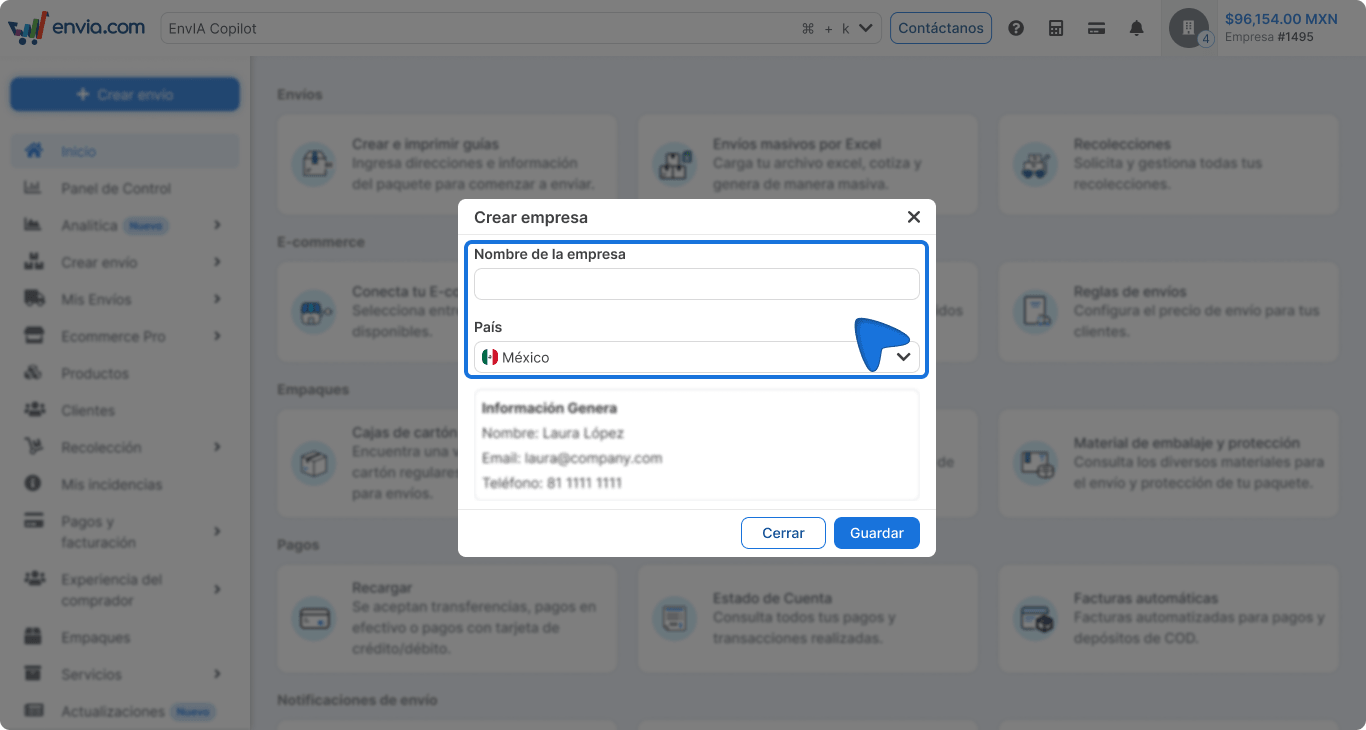
Task: Click the Recargar card icon
Action: (x=315, y=618)
